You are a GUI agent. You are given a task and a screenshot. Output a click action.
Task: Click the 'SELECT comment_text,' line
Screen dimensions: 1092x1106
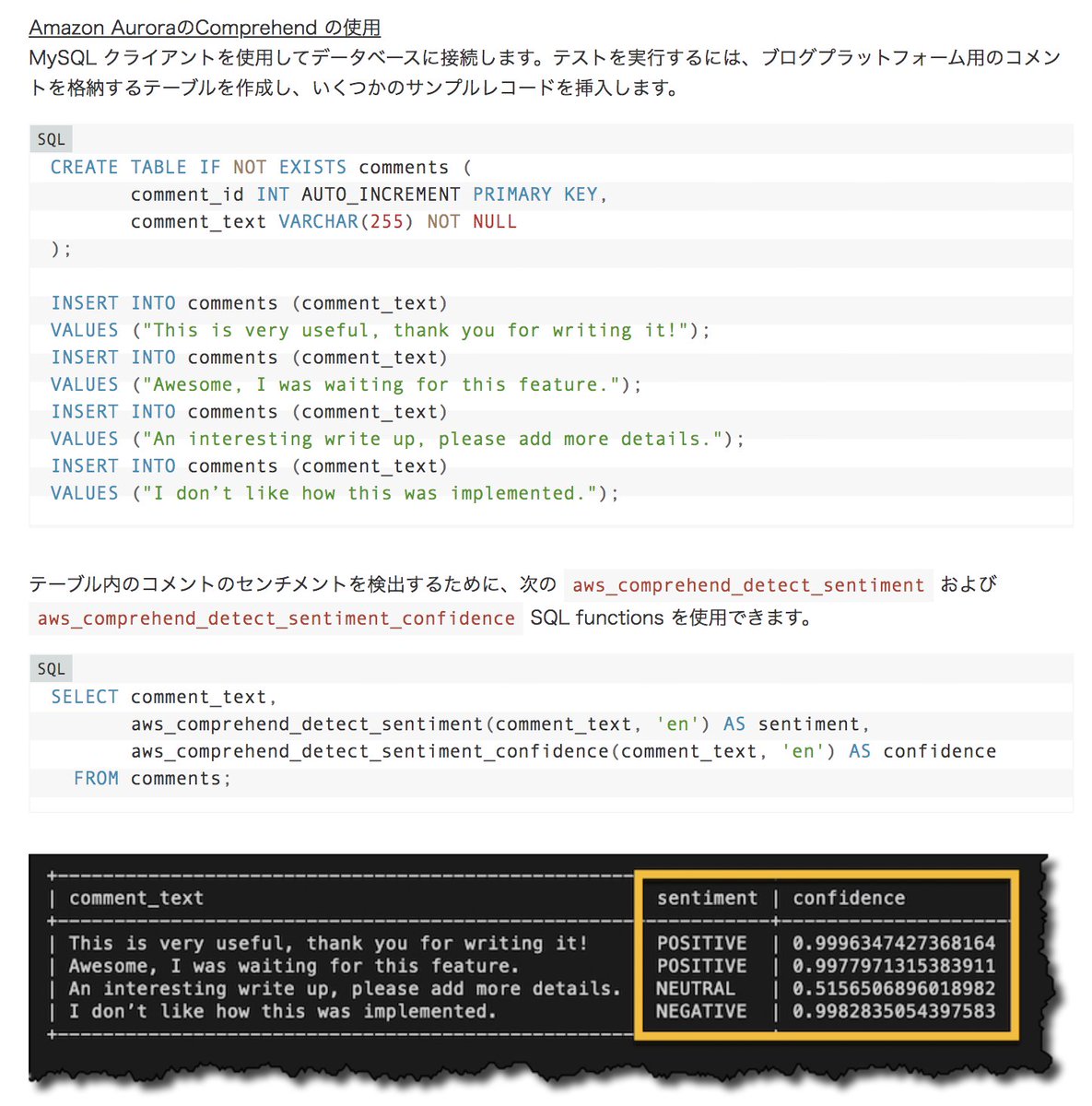pos(164,698)
